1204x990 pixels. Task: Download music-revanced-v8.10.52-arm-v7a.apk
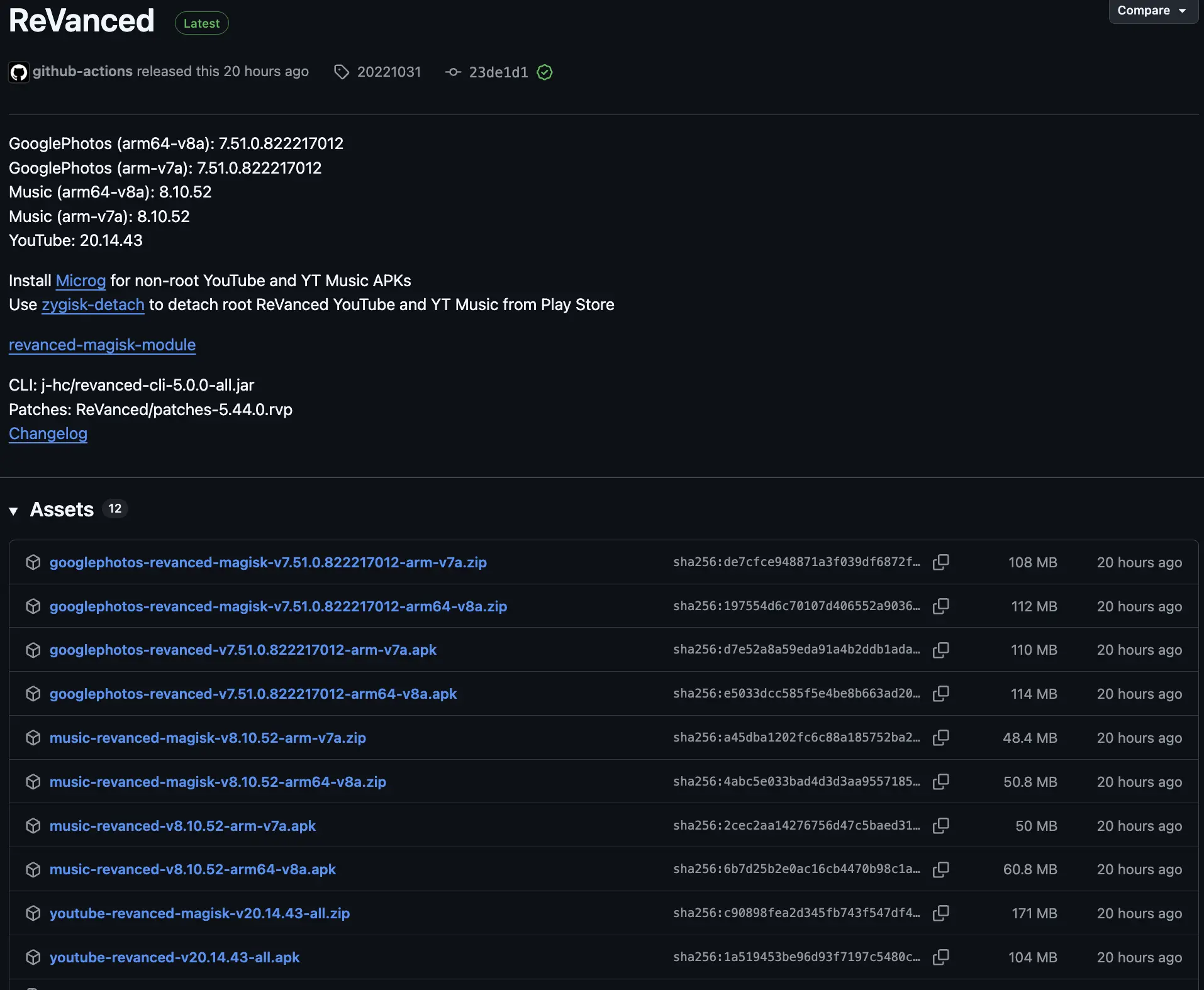pyautogui.click(x=182, y=826)
